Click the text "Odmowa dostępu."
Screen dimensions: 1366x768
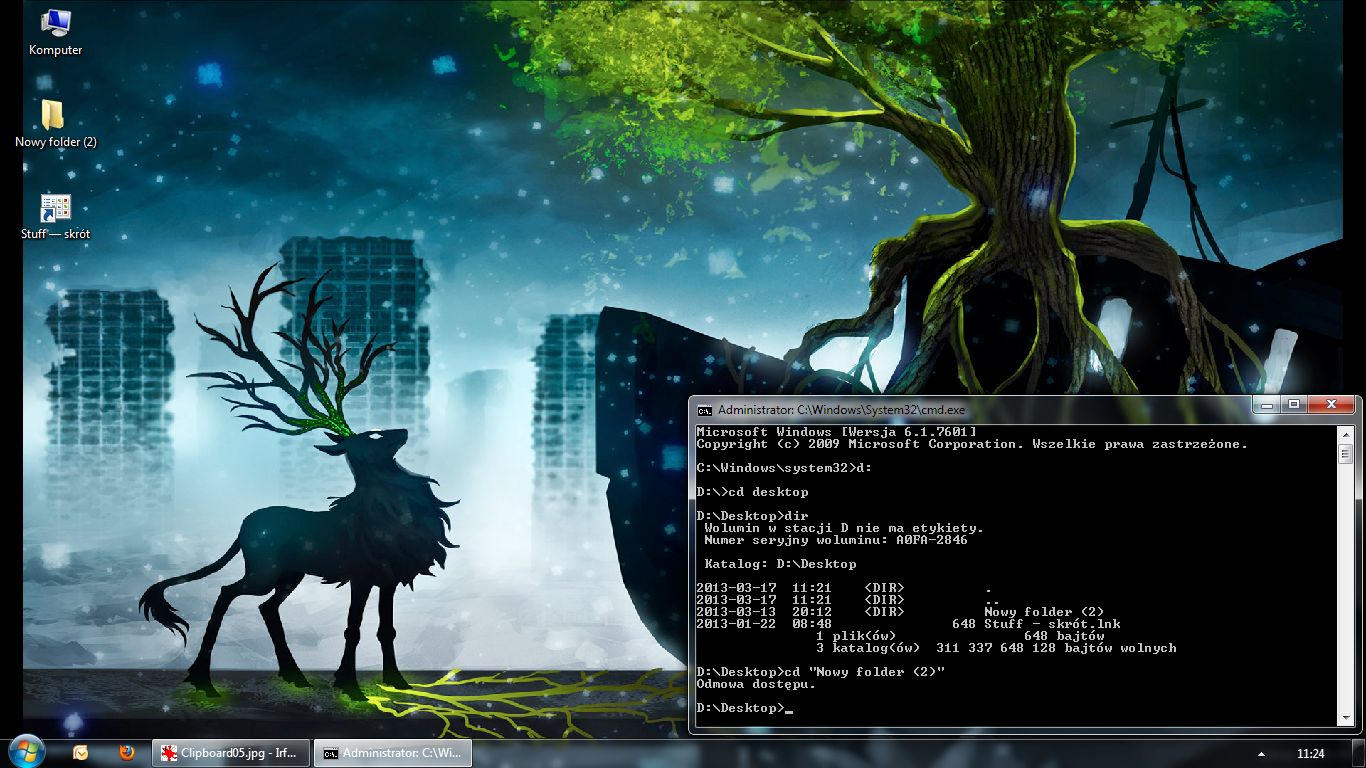(756, 684)
